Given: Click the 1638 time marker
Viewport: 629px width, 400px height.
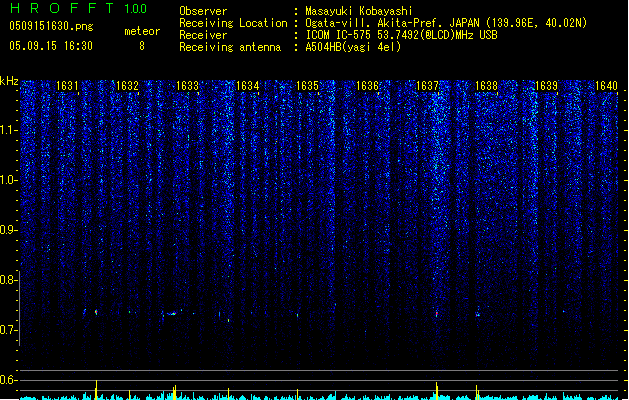Looking at the screenshot, I should (486, 86).
